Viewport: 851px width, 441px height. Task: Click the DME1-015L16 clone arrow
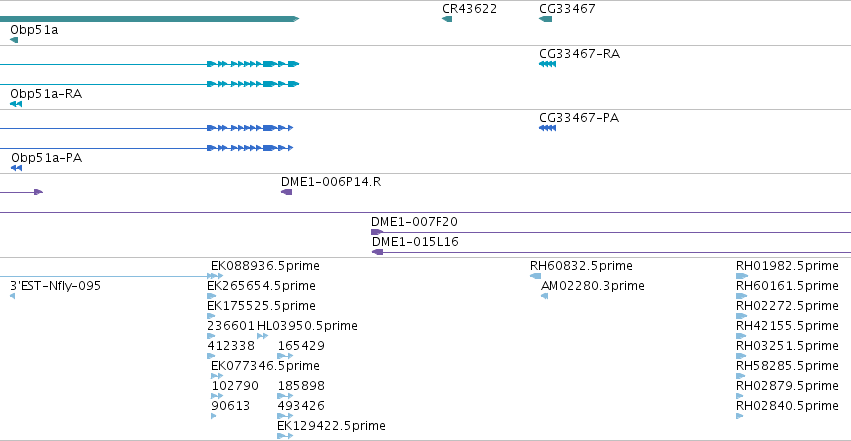[378, 252]
